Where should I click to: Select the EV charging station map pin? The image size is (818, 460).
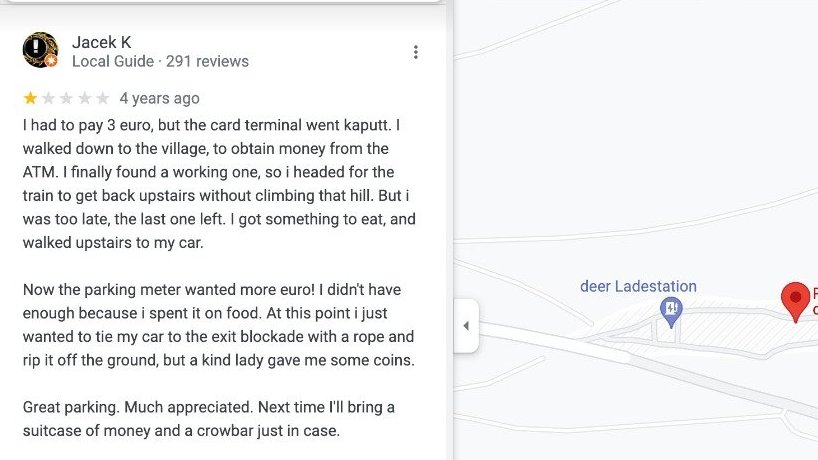pyautogui.click(x=671, y=312)
